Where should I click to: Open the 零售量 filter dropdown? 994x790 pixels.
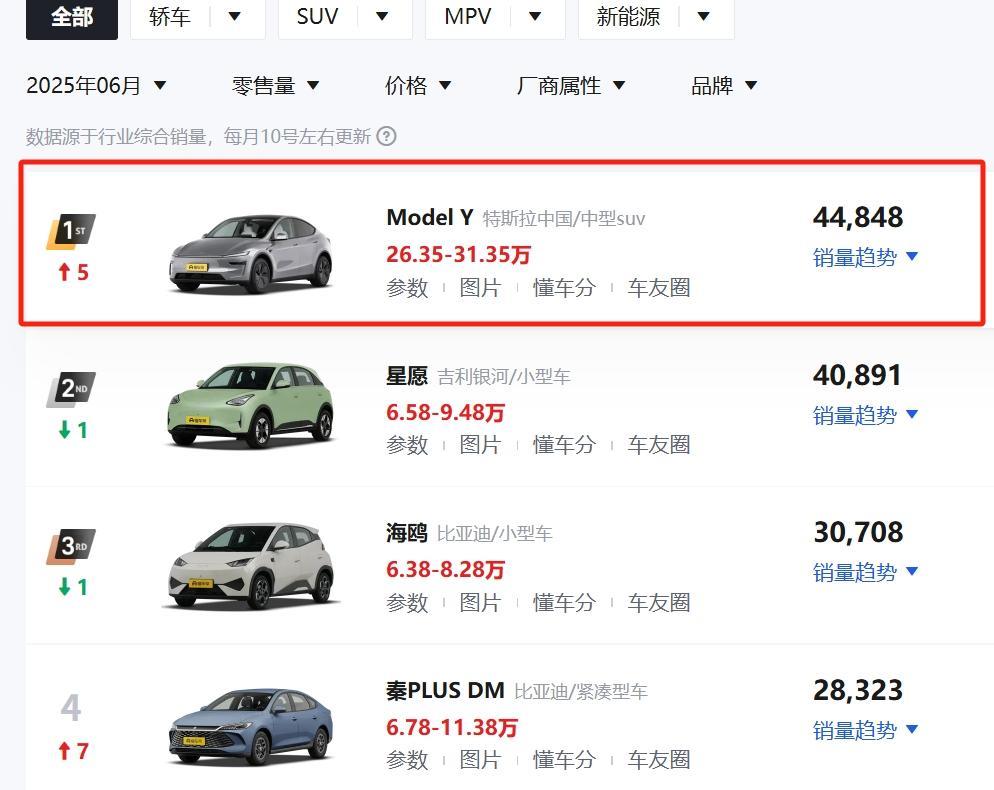tap(276, 85)
